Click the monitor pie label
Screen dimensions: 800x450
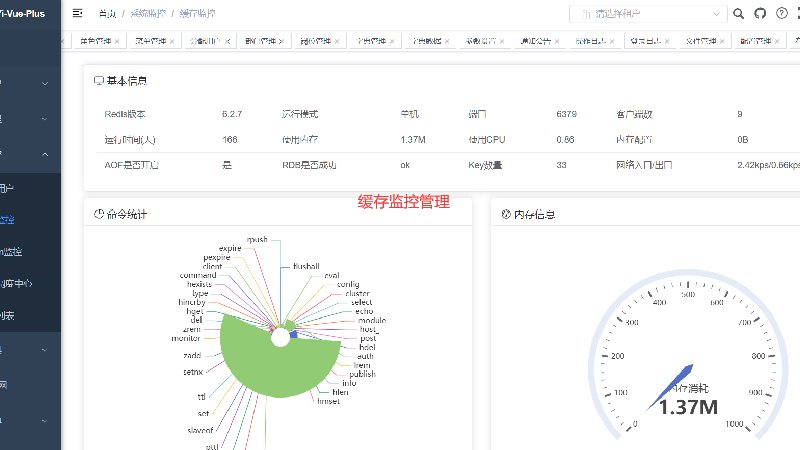coord(186,338)
